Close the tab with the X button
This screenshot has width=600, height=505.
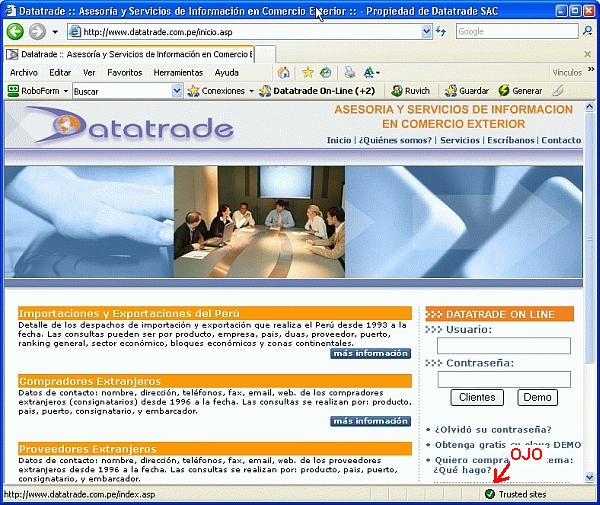[x=588, y=54]
